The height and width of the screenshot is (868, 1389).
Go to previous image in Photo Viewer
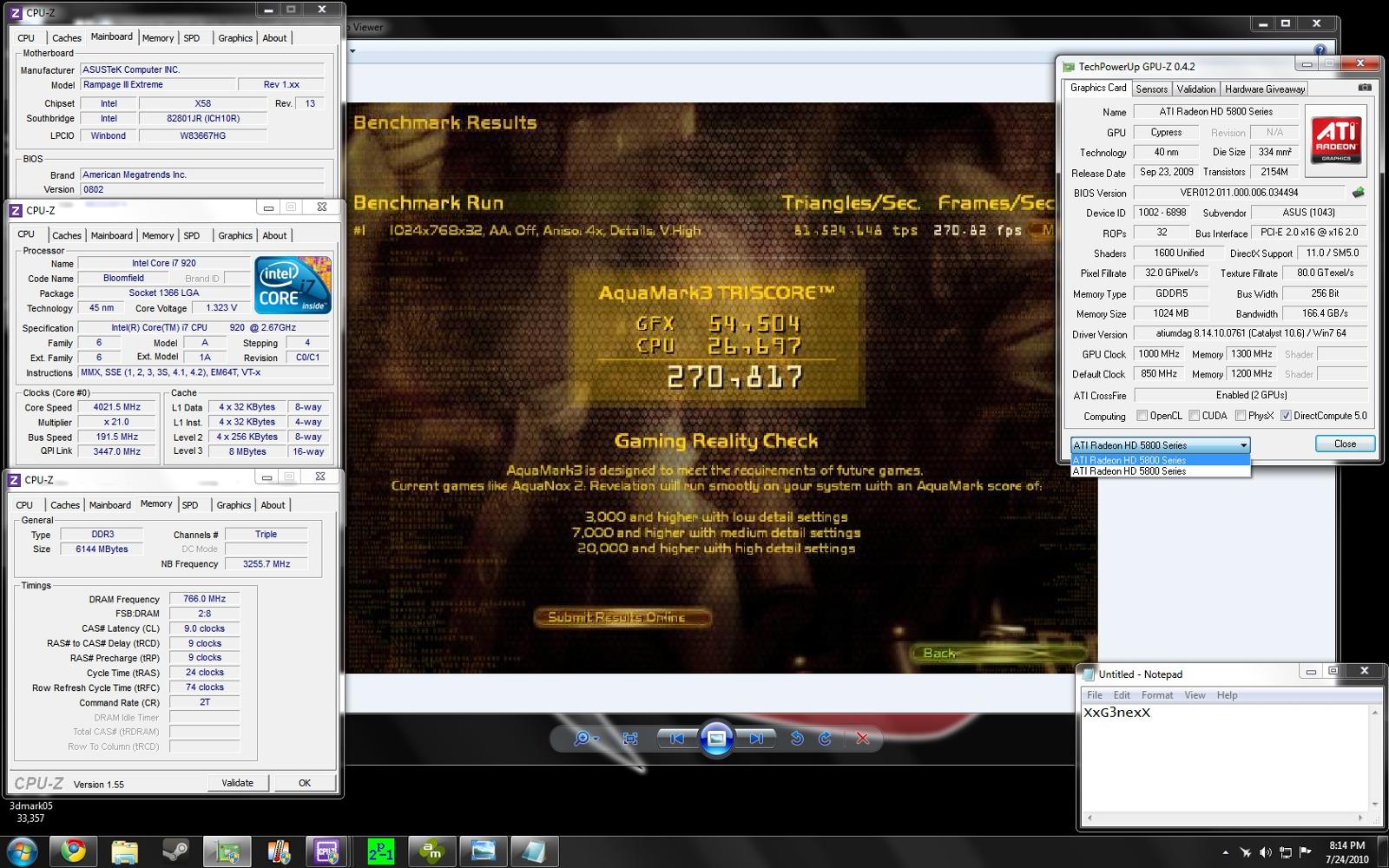[x=677, y=739]
